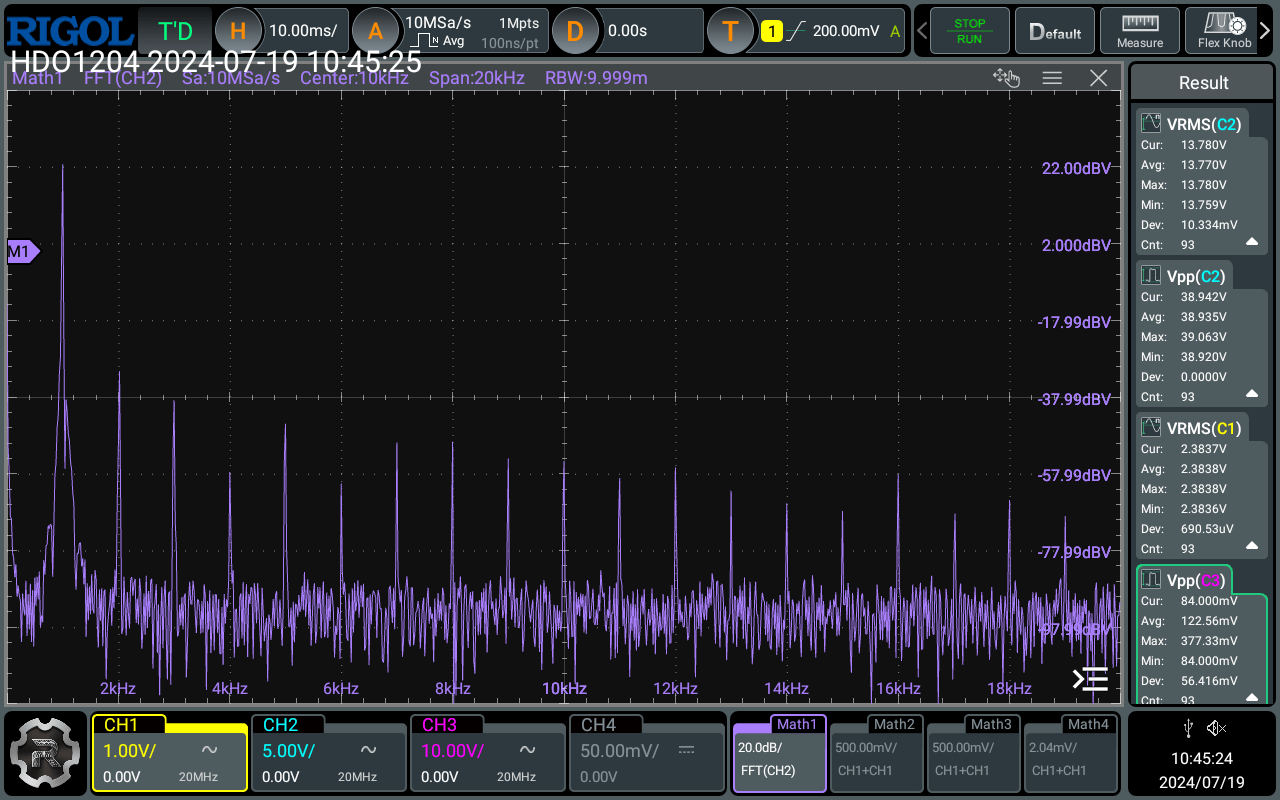Open the FFT window hamburger menu

[1052, 78]
